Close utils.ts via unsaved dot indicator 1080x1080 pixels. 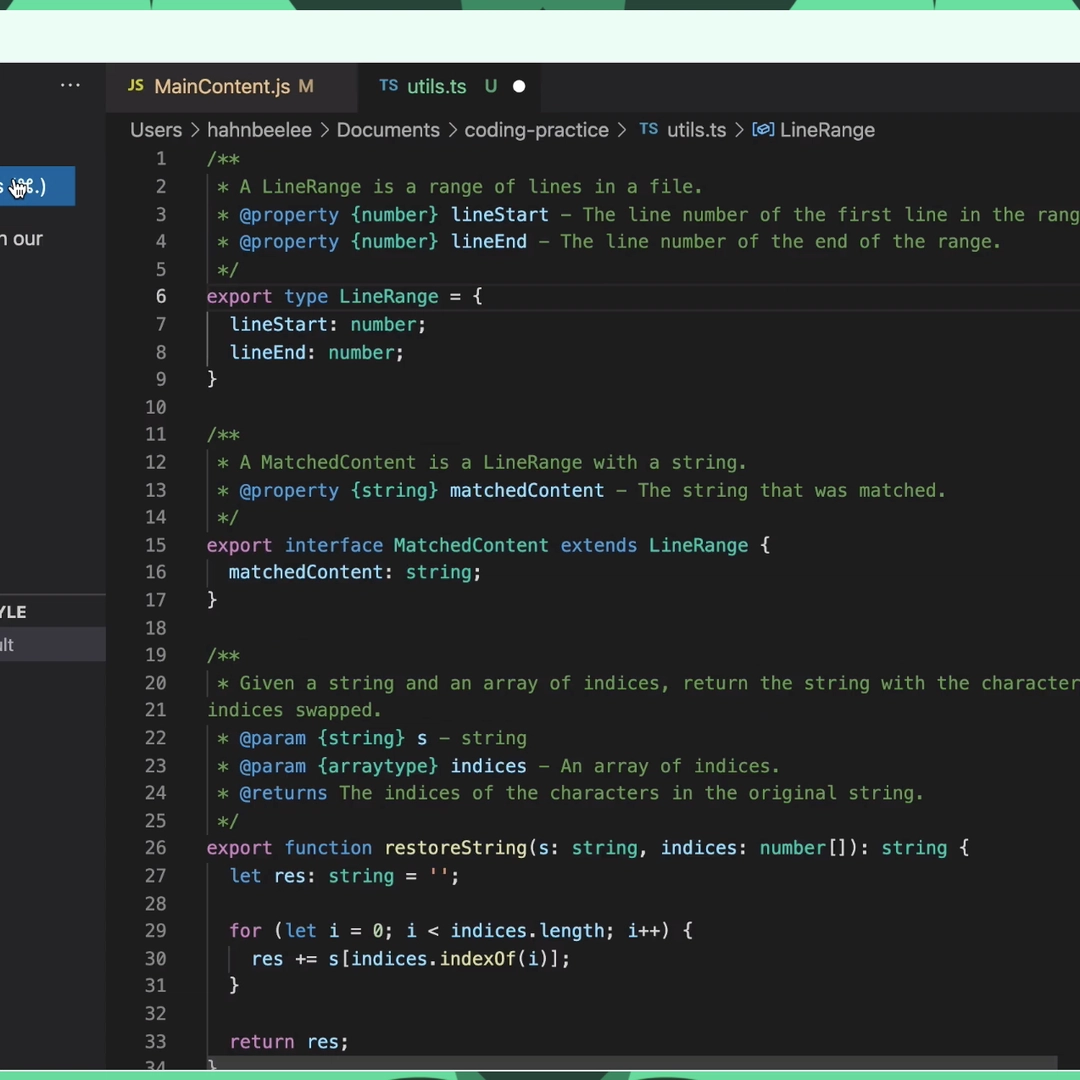coord(519,87)
